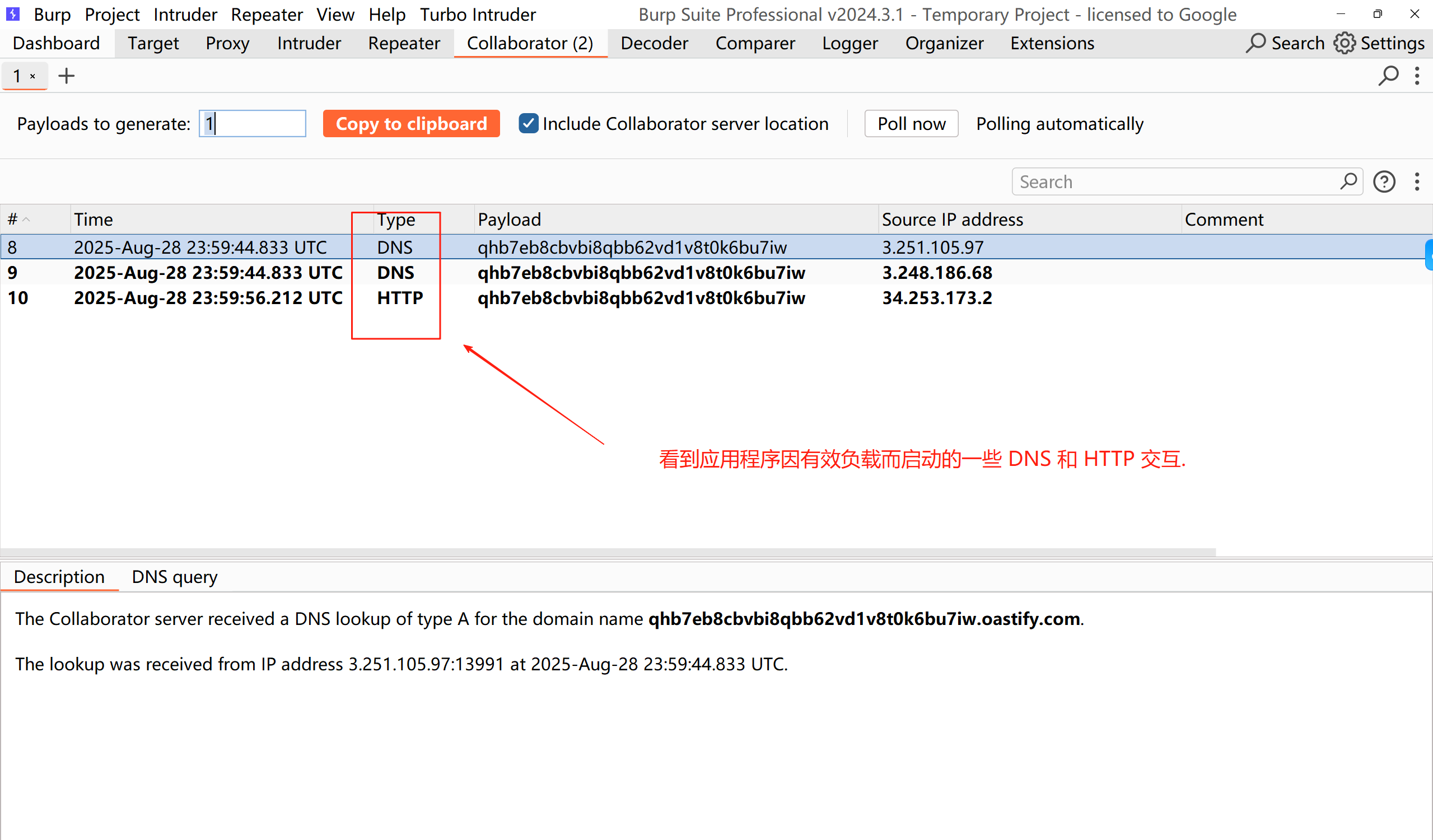Open Settings via the gear icon

tap(1345, 43)
